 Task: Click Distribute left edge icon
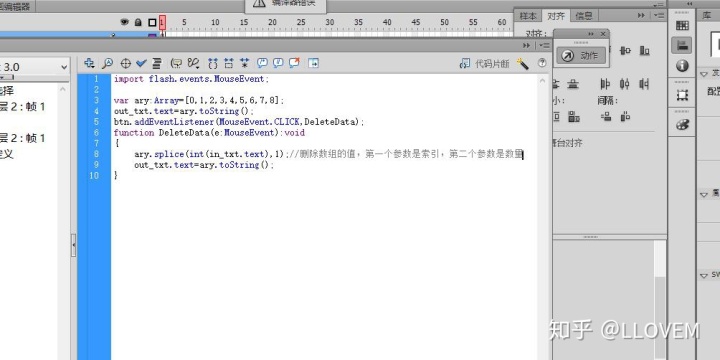[x=605, y=84]
